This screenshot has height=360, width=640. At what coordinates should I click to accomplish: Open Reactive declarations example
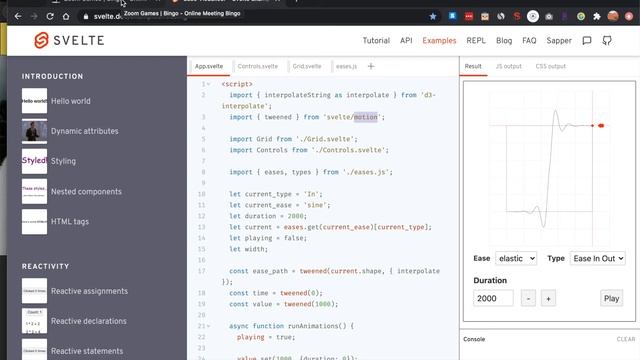point(89,321)
